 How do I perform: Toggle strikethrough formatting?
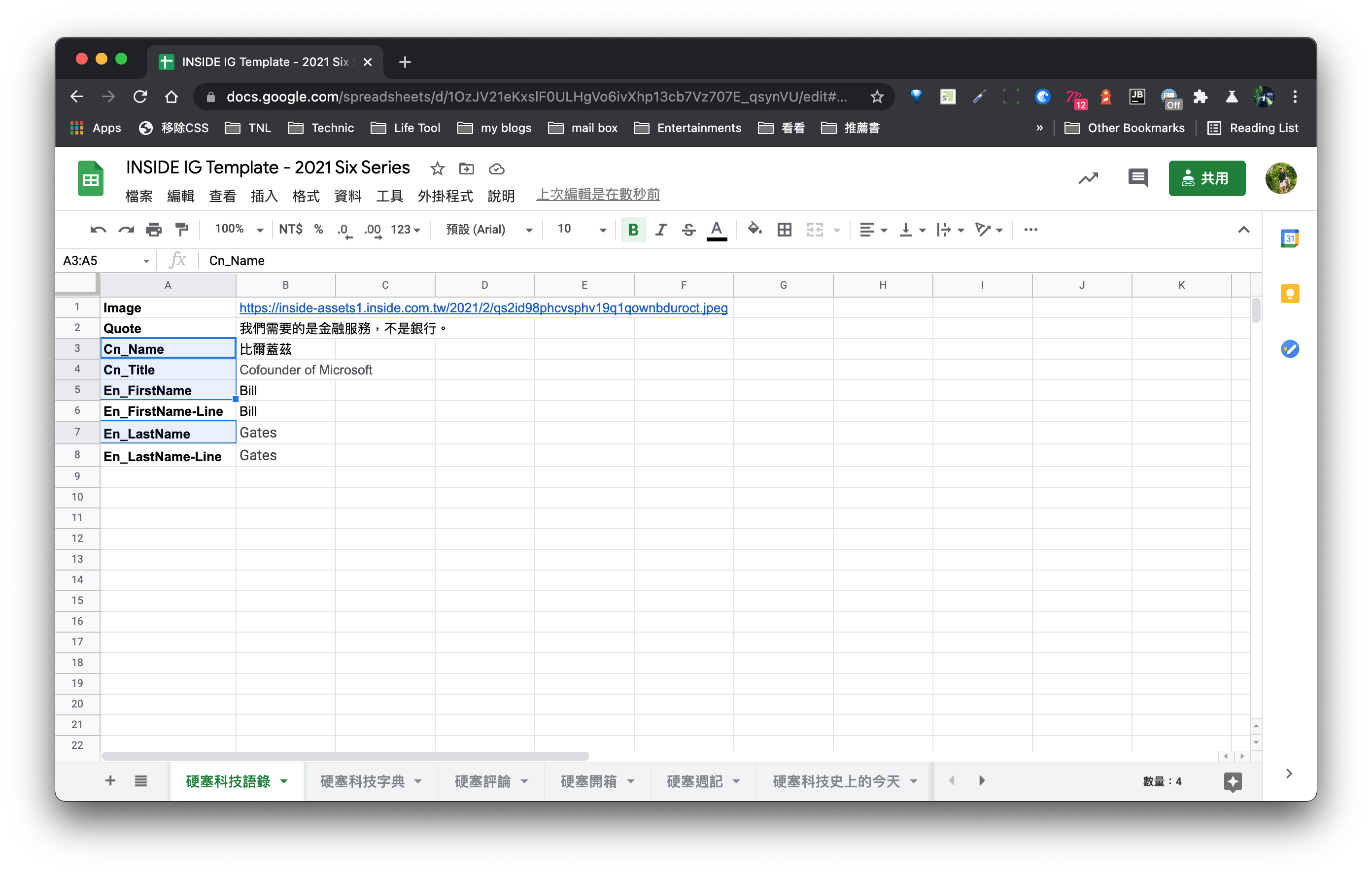[688, 230]
